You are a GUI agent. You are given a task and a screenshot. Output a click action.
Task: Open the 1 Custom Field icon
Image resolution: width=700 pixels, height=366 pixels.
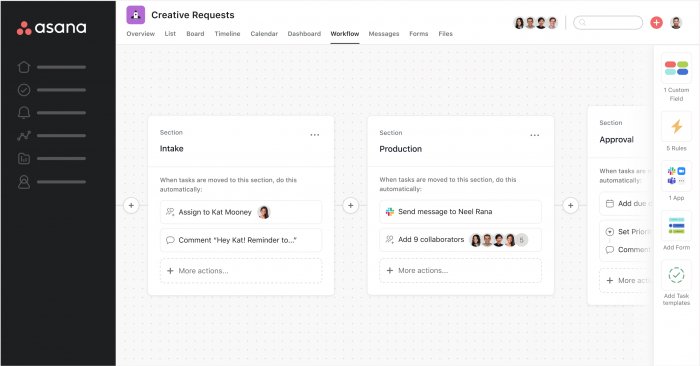tap(676, 68)
